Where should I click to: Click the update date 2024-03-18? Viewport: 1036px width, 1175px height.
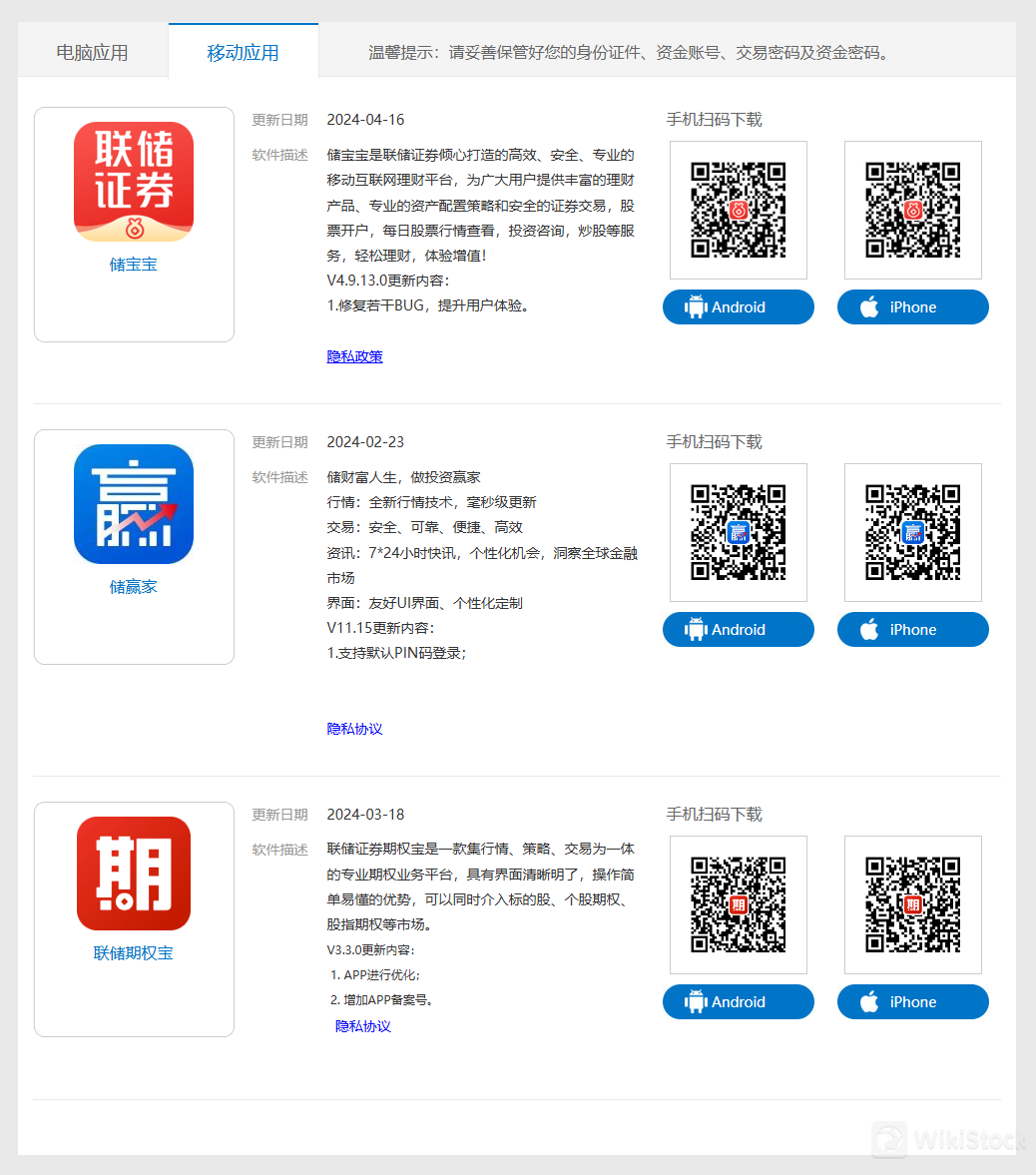365,815
